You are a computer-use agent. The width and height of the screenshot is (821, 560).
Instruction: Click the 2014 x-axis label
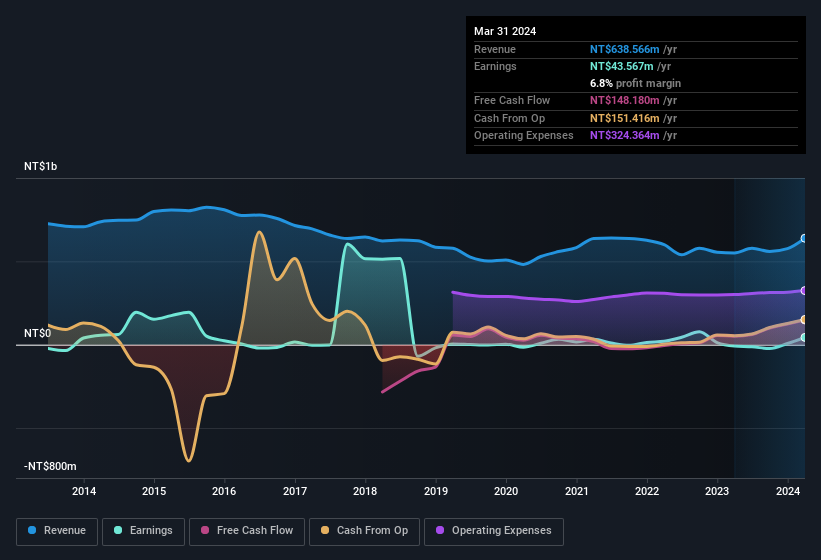tap(84, 491)
